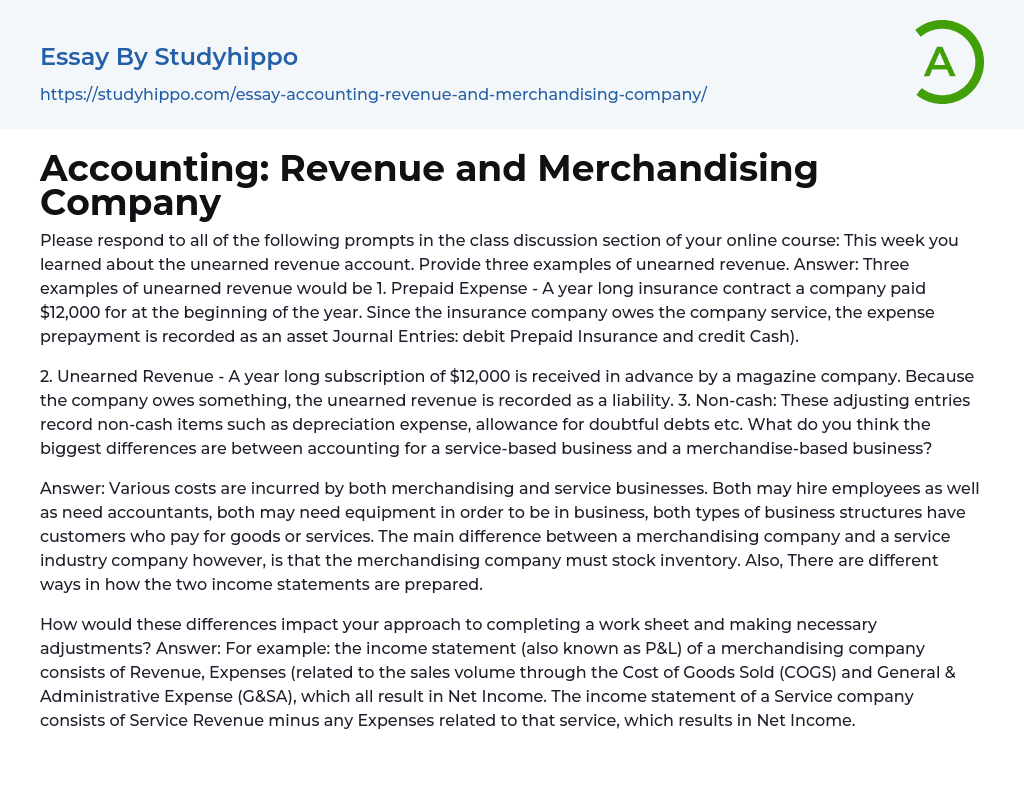The image size is (1024, 789).
Task: Open the studyhippo.com essay URL link
Action: click(373, 94)
